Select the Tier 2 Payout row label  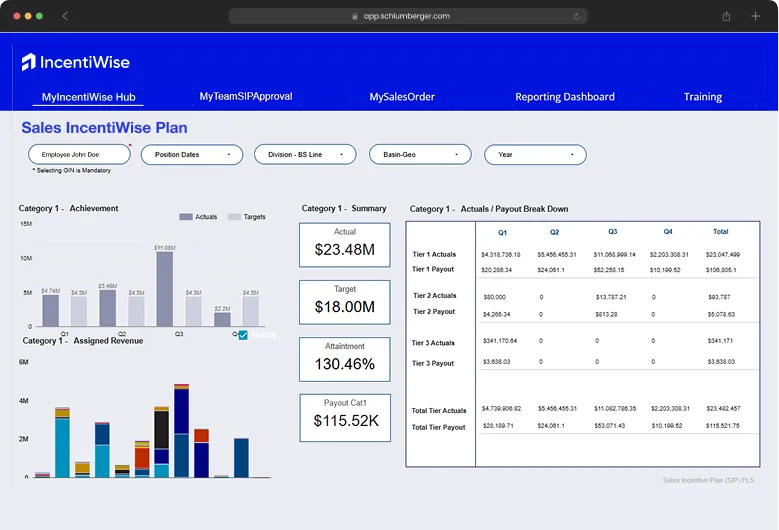click(x=434, y=311)
